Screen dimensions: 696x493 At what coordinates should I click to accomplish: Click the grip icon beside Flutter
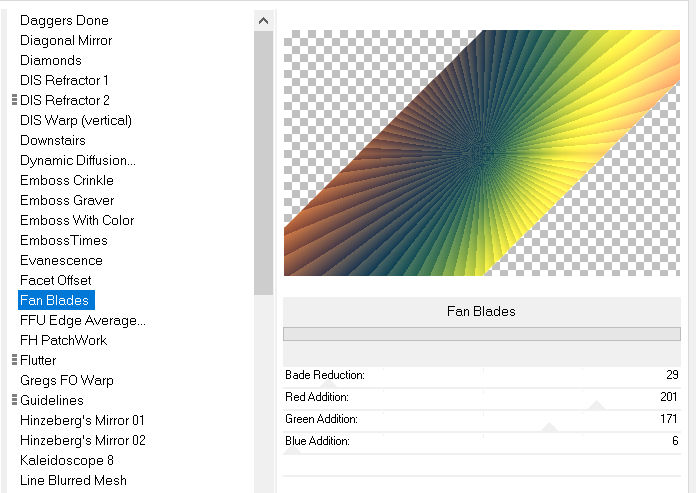coord(13,360)
